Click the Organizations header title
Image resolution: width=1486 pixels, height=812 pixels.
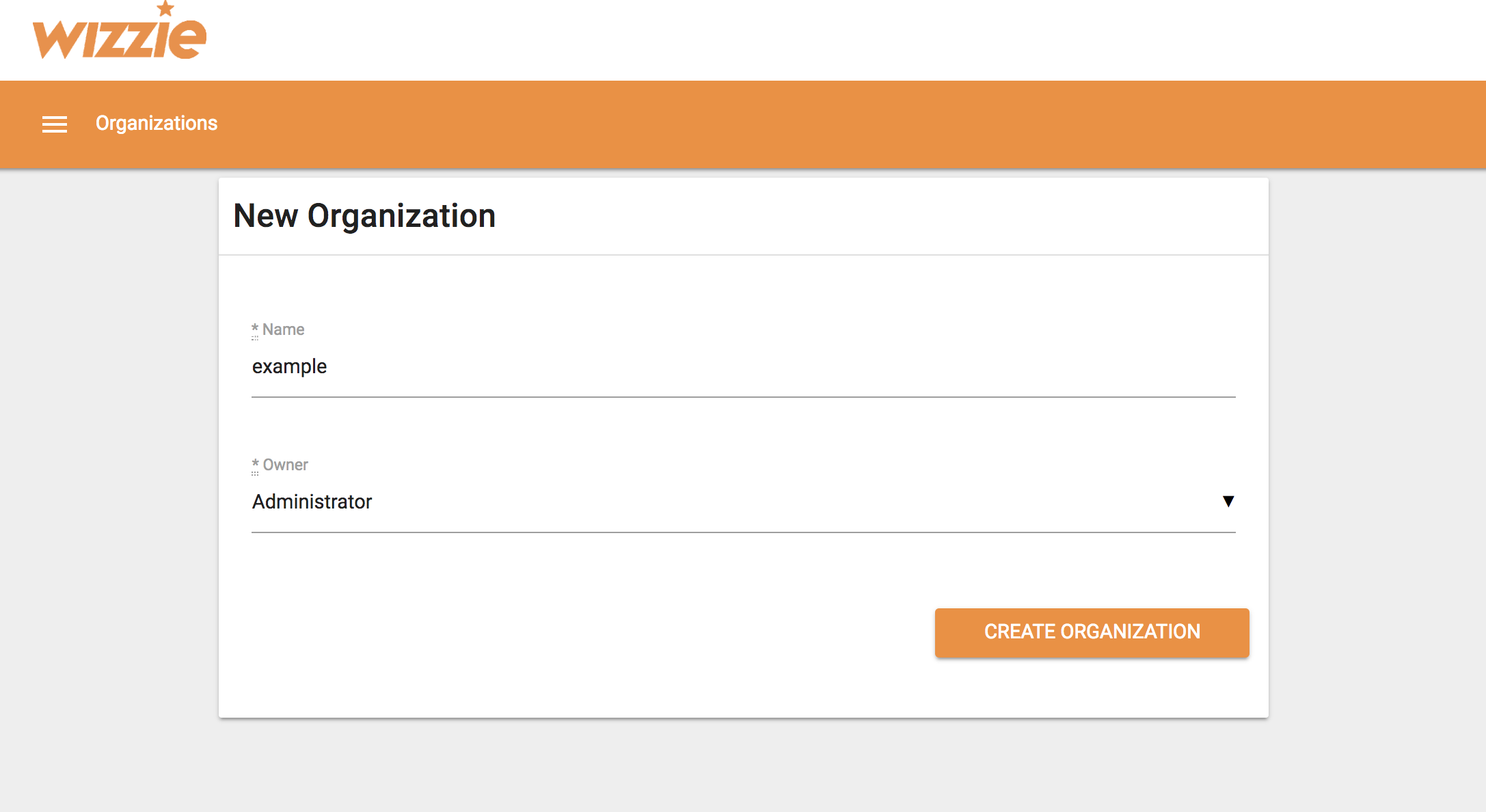(157, 123)
